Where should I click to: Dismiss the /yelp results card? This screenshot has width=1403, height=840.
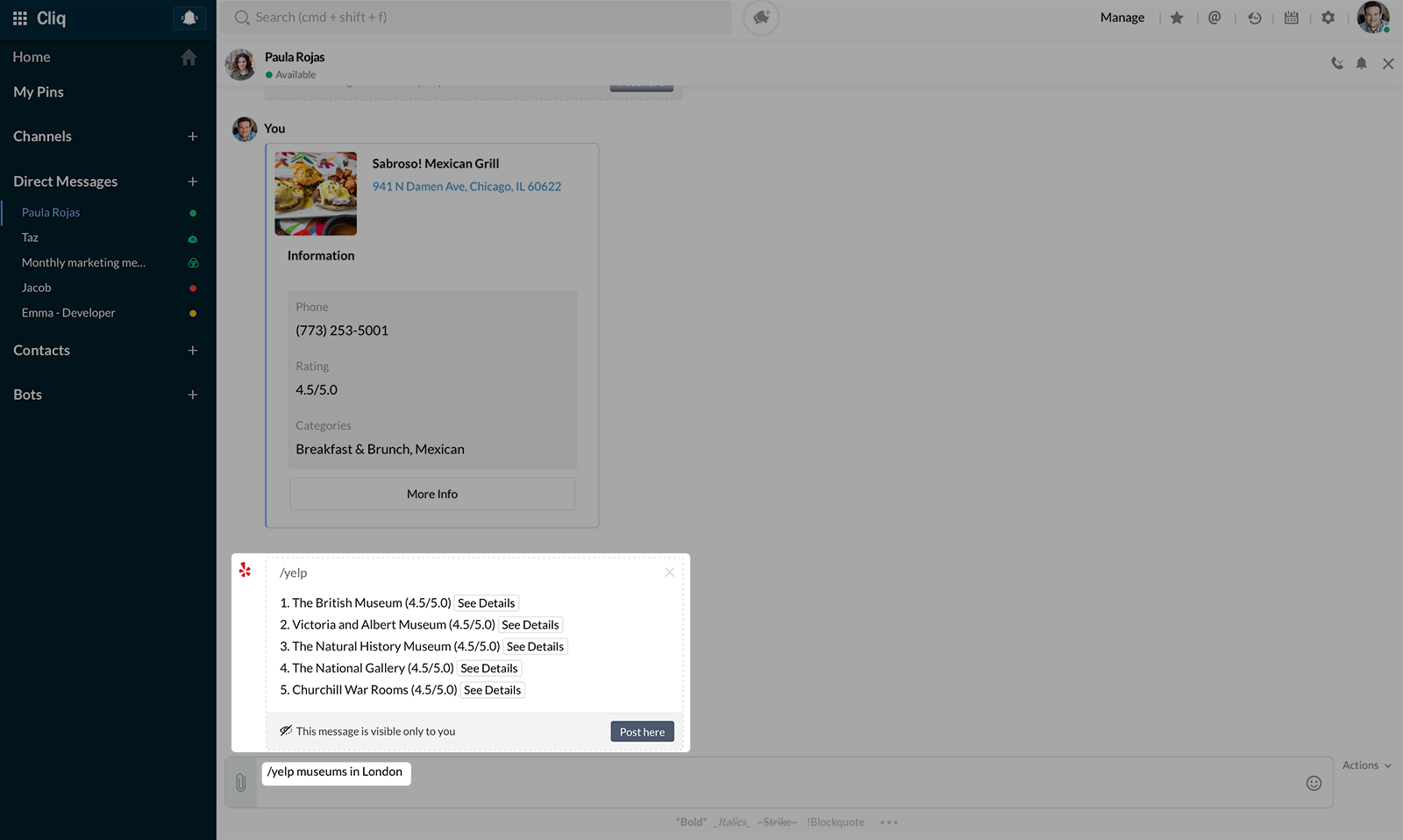[669, 573]
